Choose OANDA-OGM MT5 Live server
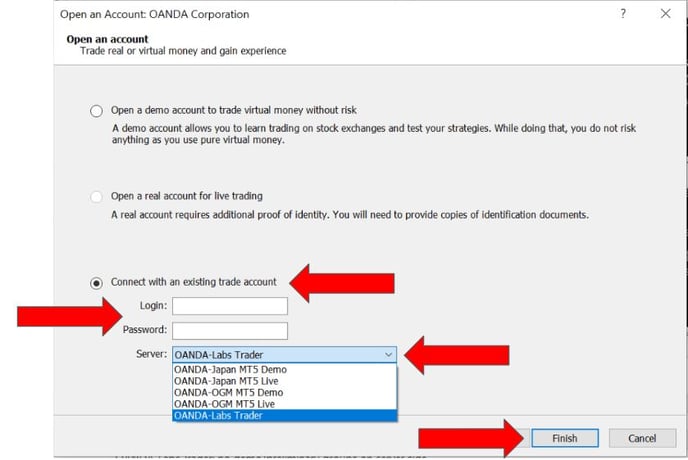 pos(285,404)
